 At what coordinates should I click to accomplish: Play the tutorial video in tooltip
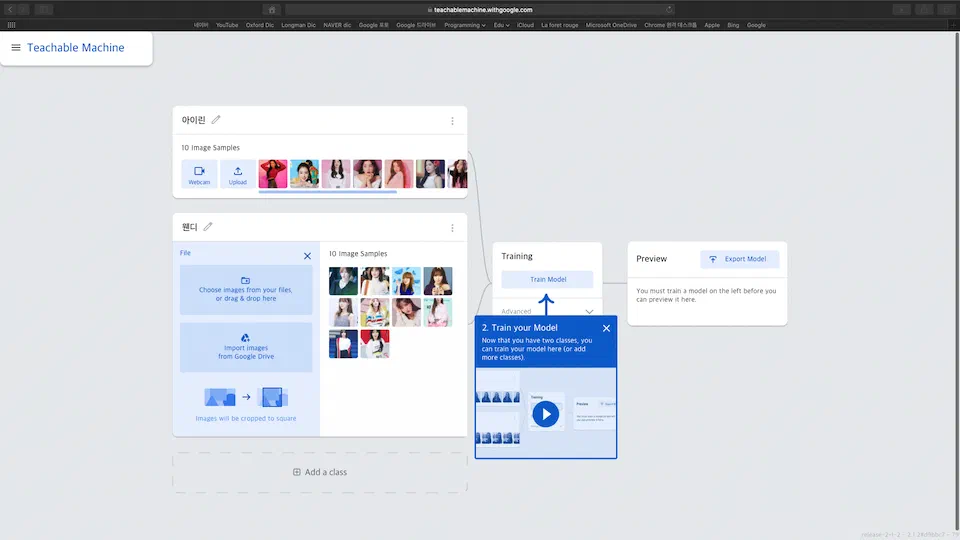point(545,413)
